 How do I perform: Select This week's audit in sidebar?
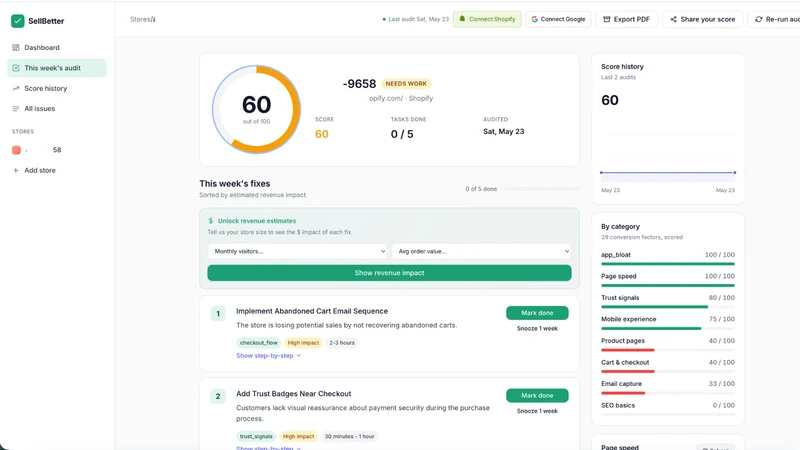pyautogui.click(x=57, y=68)
